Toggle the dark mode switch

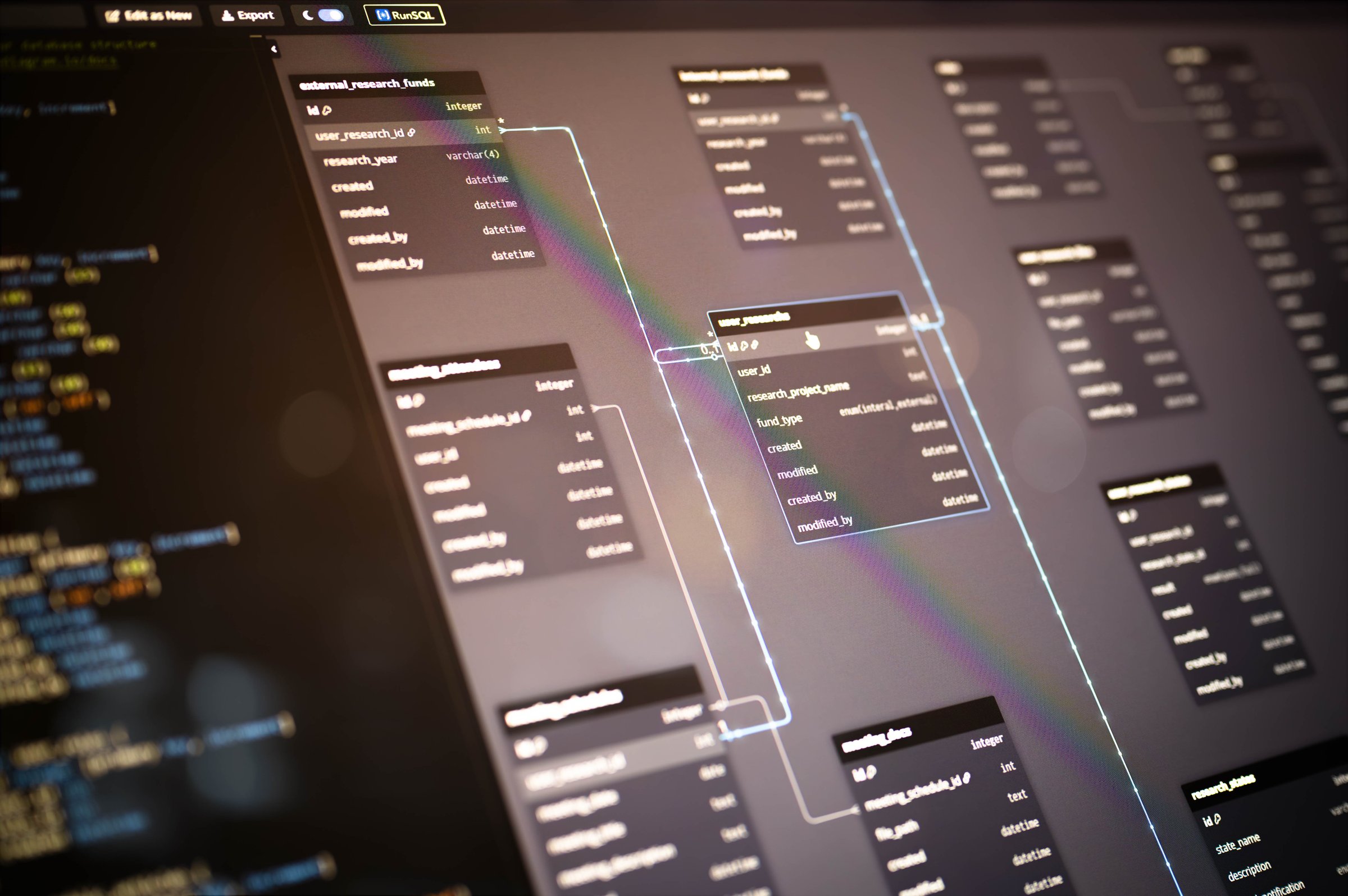point(331,15)
